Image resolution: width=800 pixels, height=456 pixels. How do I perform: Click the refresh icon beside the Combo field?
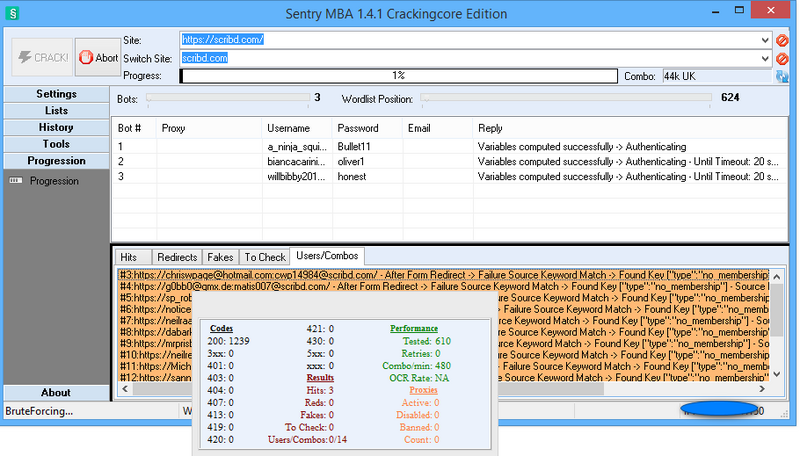(782, 77)
